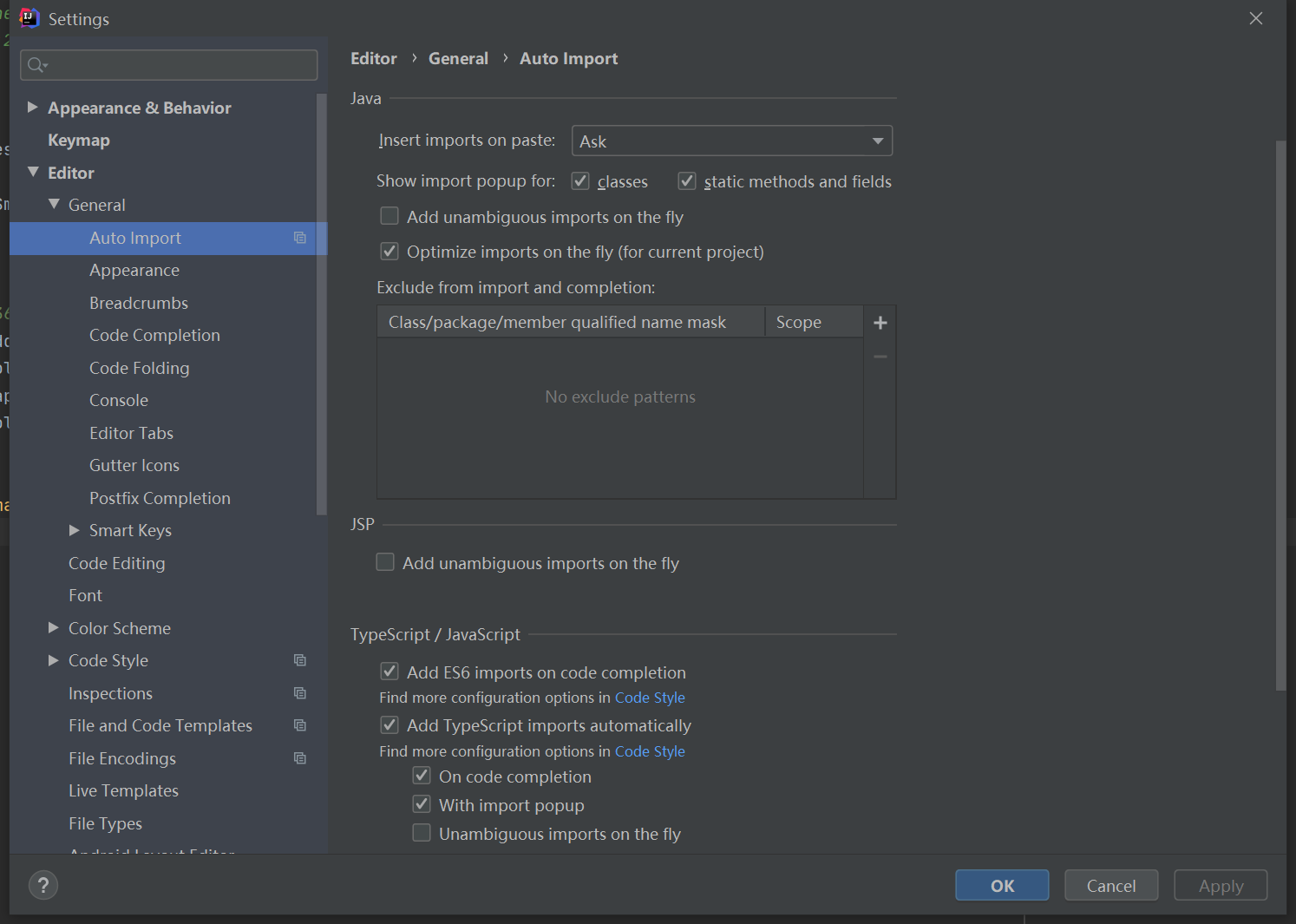
Task: Click the settings tree scrollbar
Action: click(321, 304)
